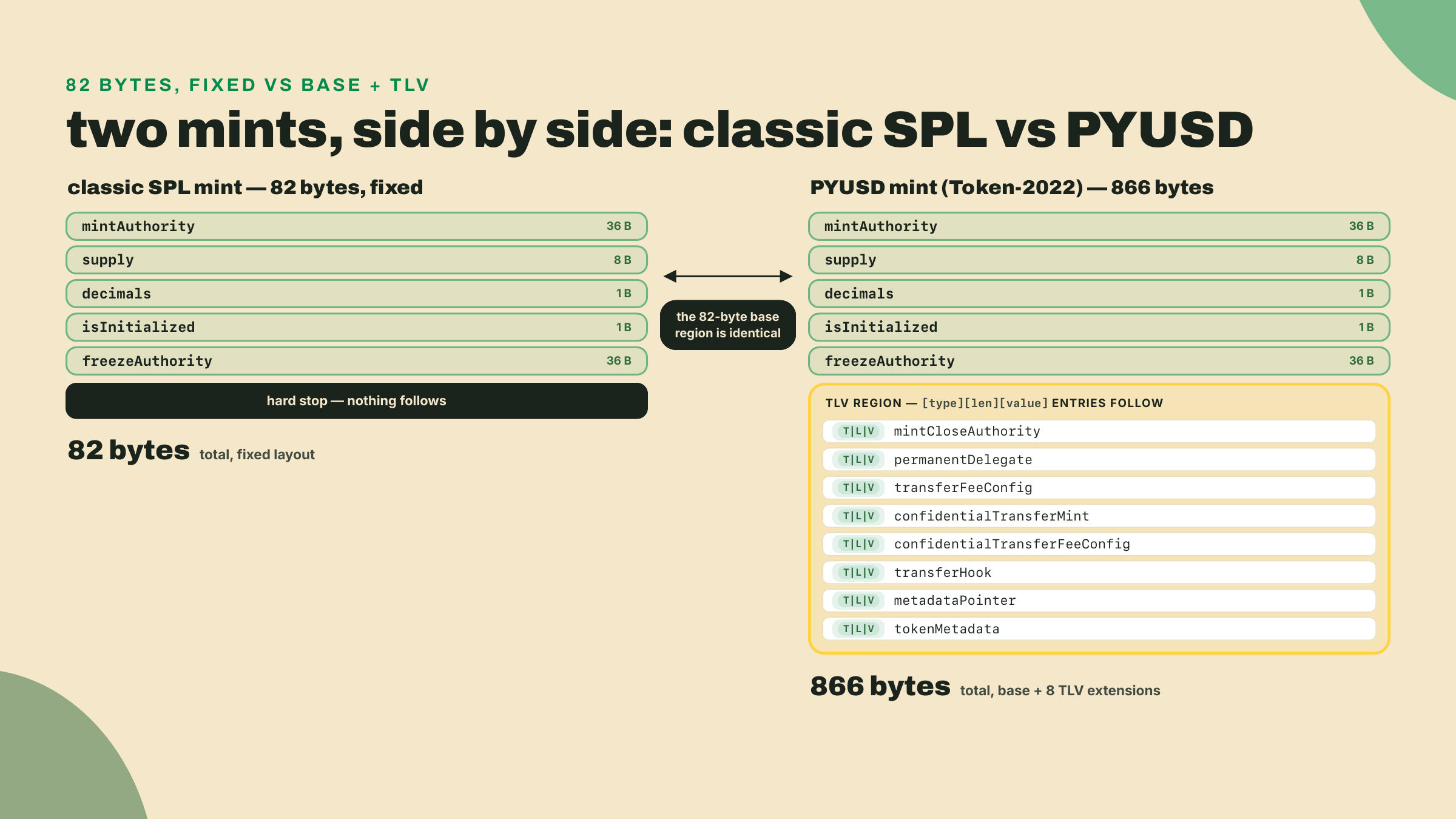This screenshot has height=819, width=1456.
Task: Click the transferFeeConfig extension name
Action: (x=963, y=488)
